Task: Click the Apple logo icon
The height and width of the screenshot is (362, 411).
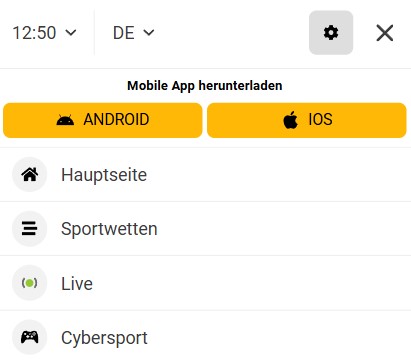Action: [x=291, y=120]
